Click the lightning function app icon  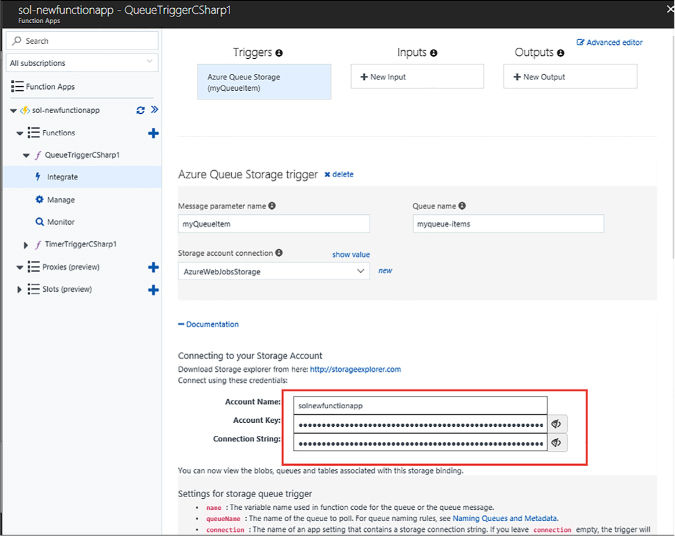click(x=25, y=110)
